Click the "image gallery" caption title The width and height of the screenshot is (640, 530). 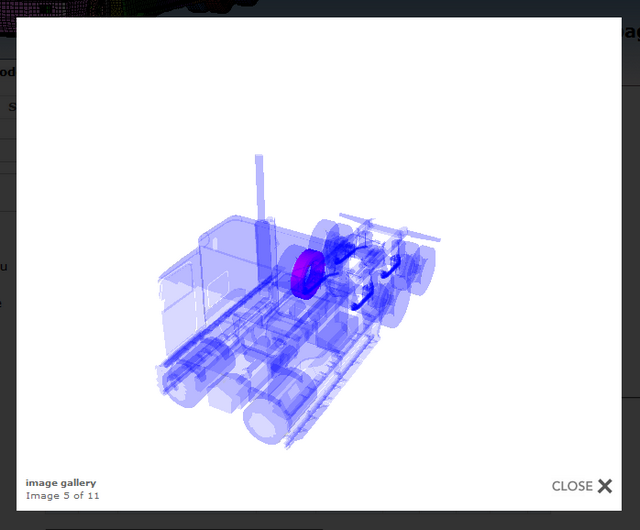click(61, 483)
